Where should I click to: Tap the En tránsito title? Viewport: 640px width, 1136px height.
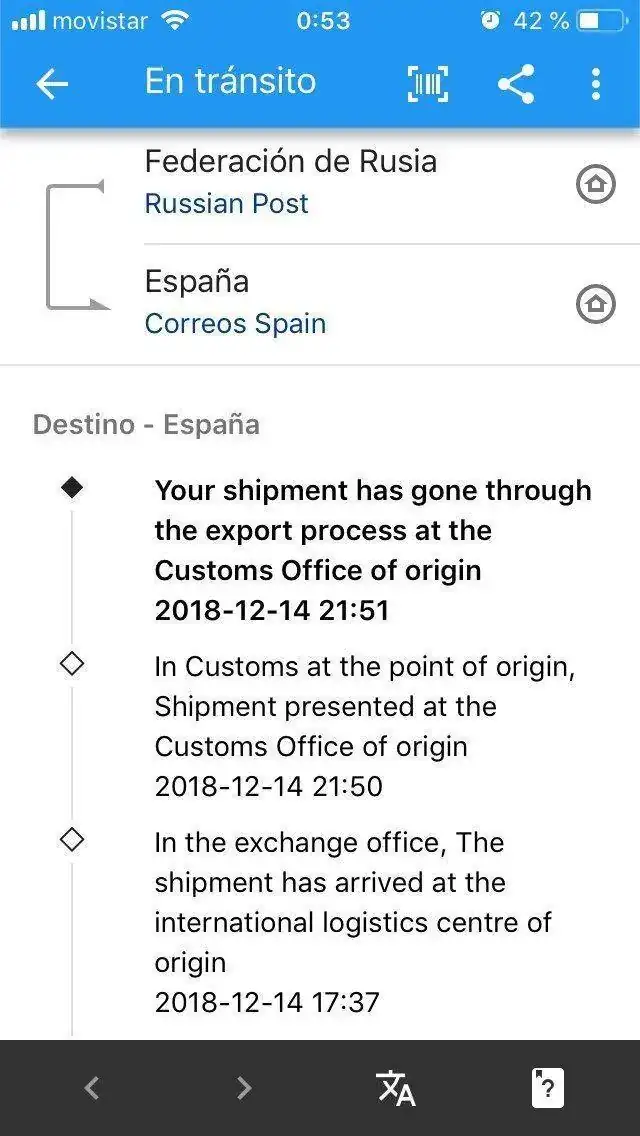point(230,80)
